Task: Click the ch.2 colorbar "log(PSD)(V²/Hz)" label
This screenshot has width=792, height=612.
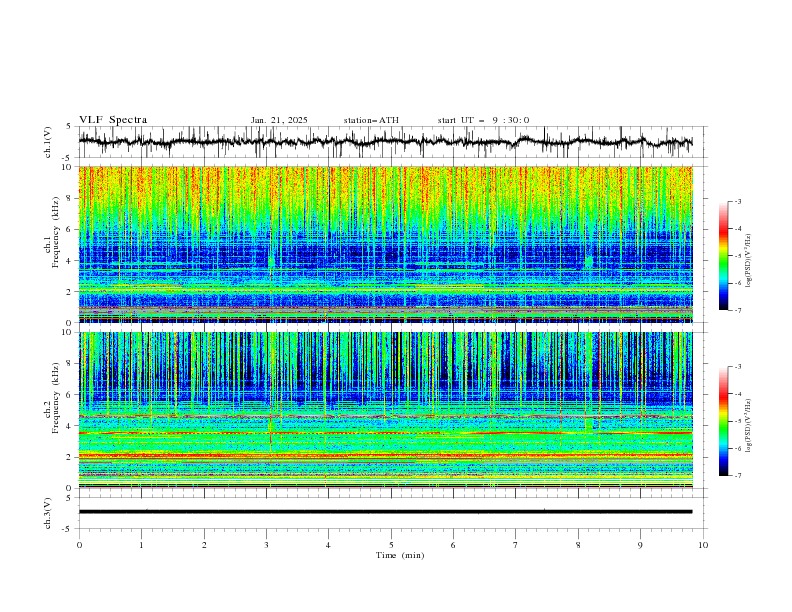Action: click(x=749, y=425)
